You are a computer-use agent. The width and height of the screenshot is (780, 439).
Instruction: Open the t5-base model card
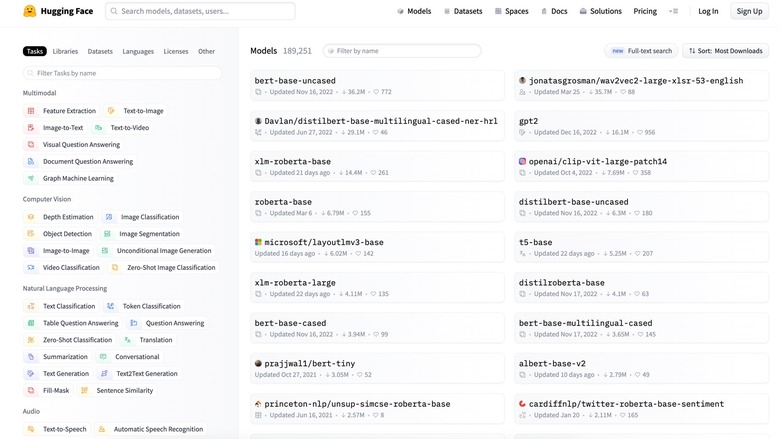pos(641,247)
